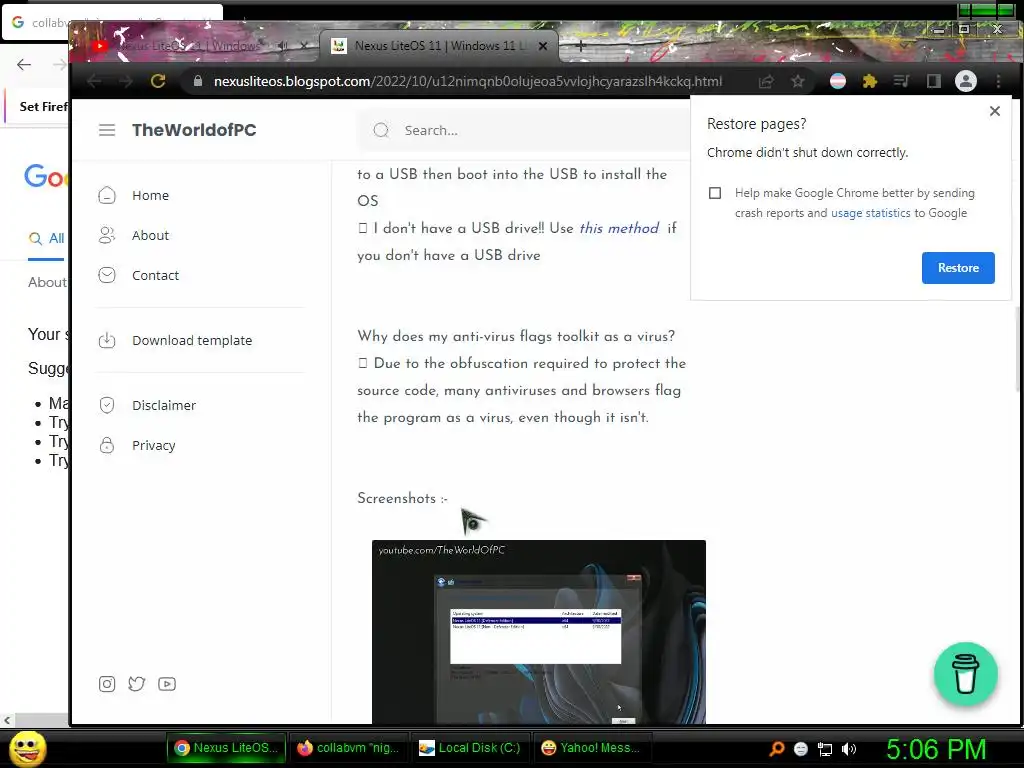Viewport: 1024px width, 768px height.
Task: Close the Nexus LiteOS 11 blog tab
Action: (543, 46)
